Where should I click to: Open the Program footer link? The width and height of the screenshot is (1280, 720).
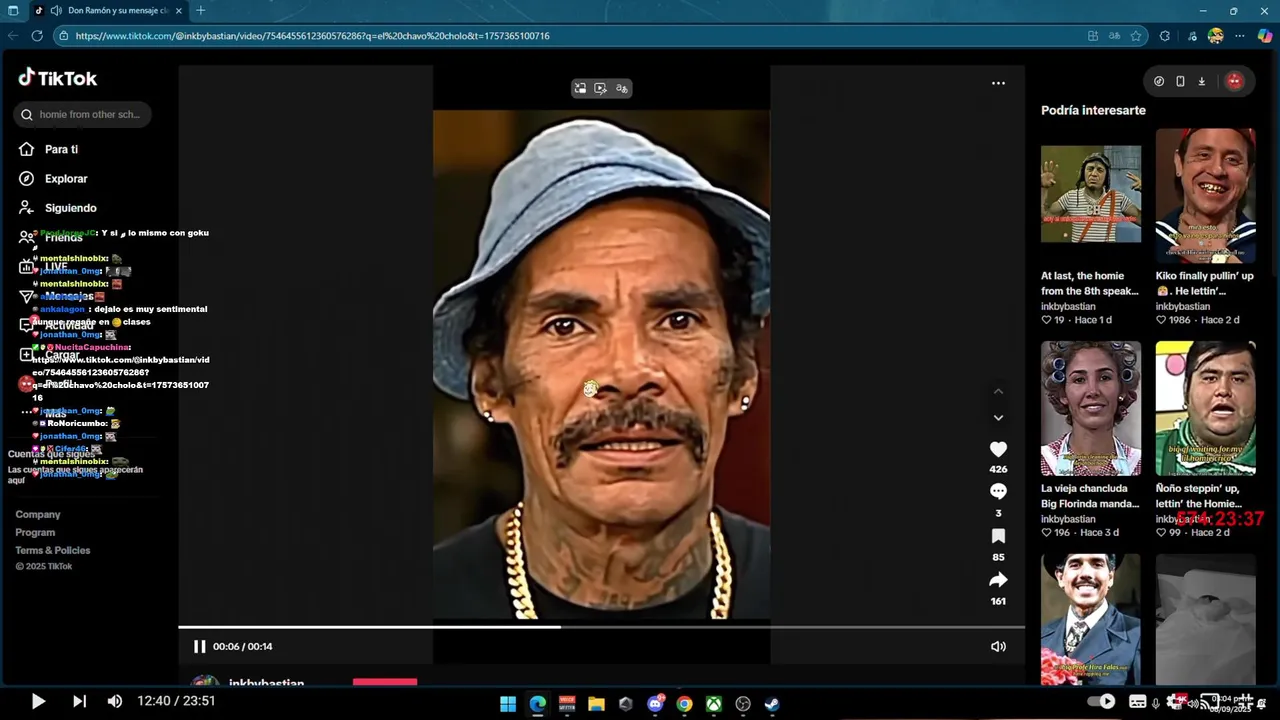35,532
